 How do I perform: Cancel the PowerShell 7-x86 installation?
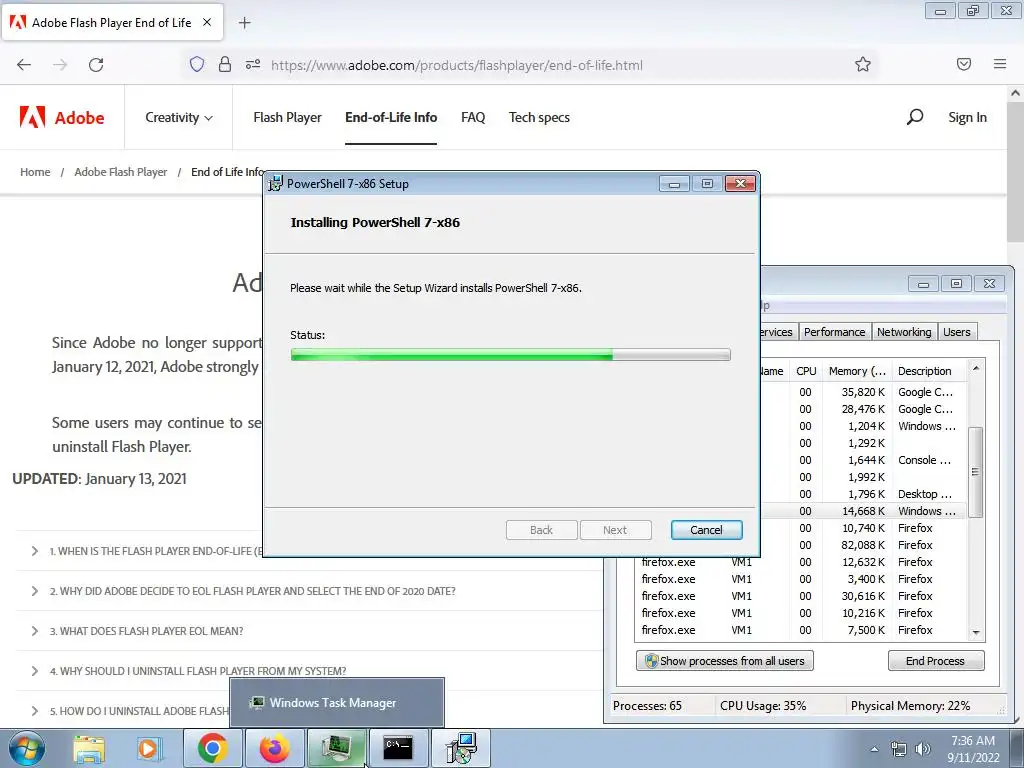click(707, 530)
